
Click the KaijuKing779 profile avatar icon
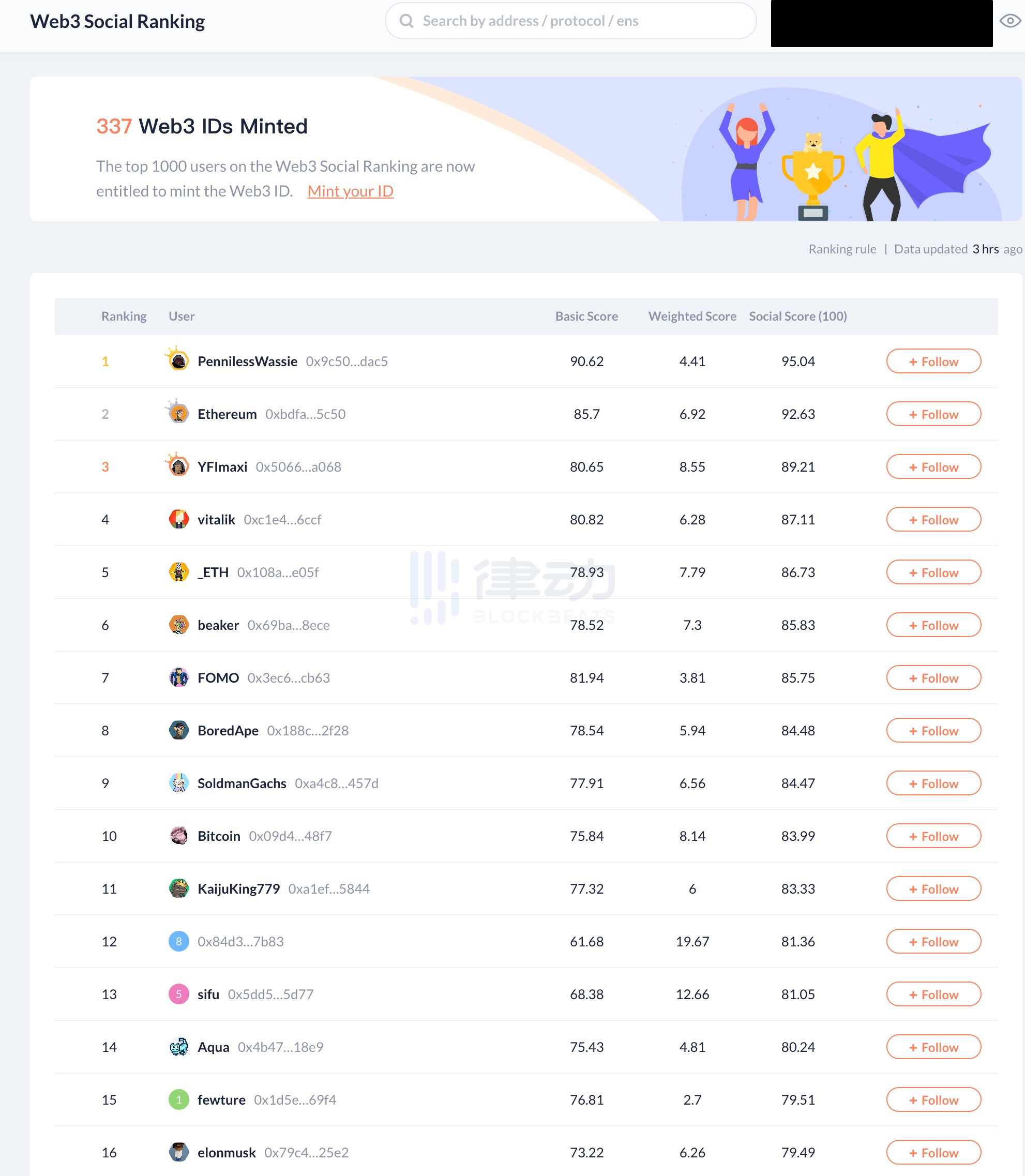[179, 888]
